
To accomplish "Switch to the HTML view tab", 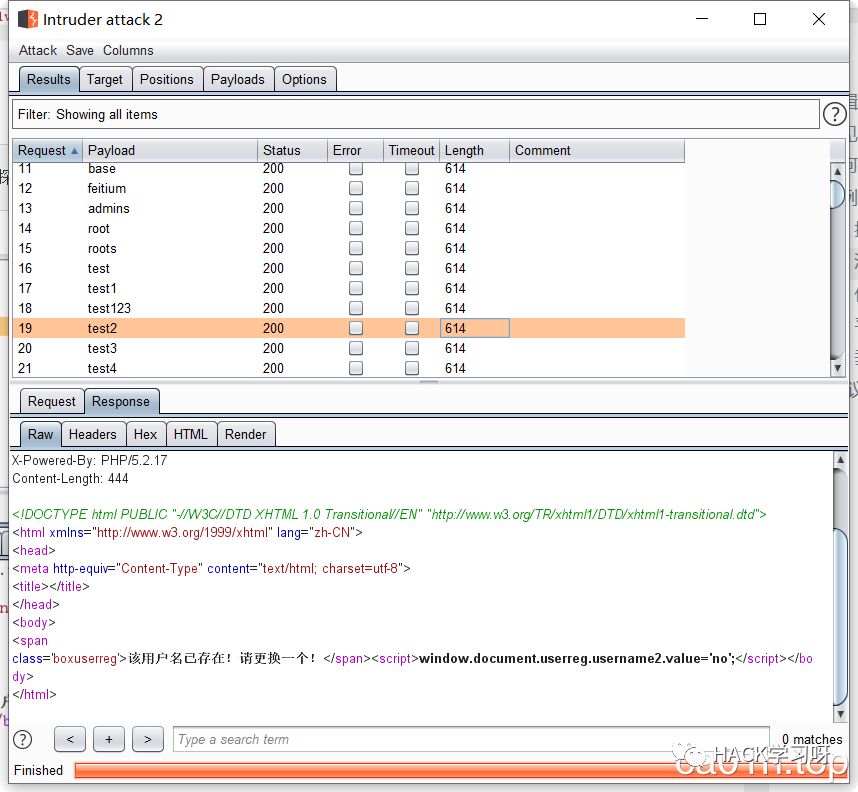I will [x=190, y=435].
